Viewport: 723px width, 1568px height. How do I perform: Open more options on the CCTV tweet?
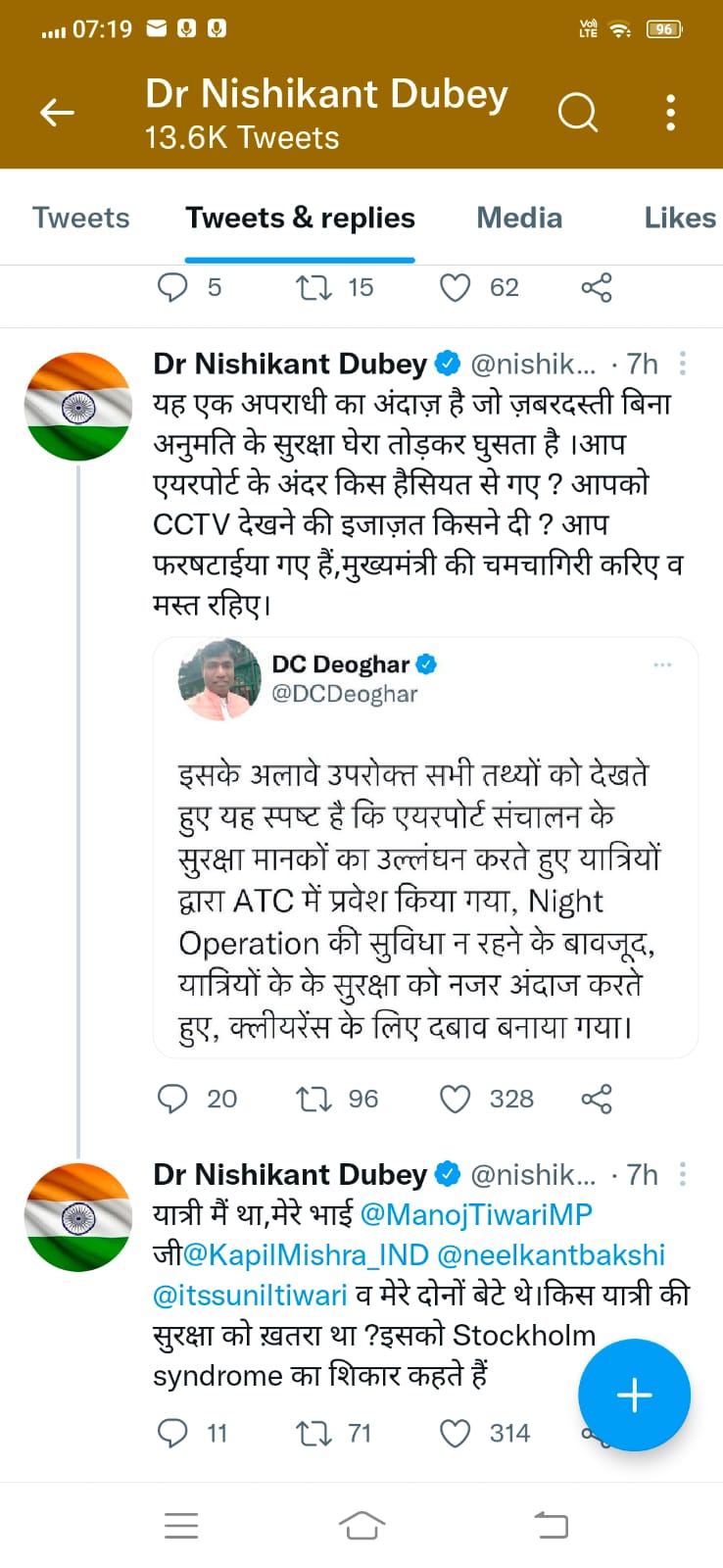click(683, 365)
